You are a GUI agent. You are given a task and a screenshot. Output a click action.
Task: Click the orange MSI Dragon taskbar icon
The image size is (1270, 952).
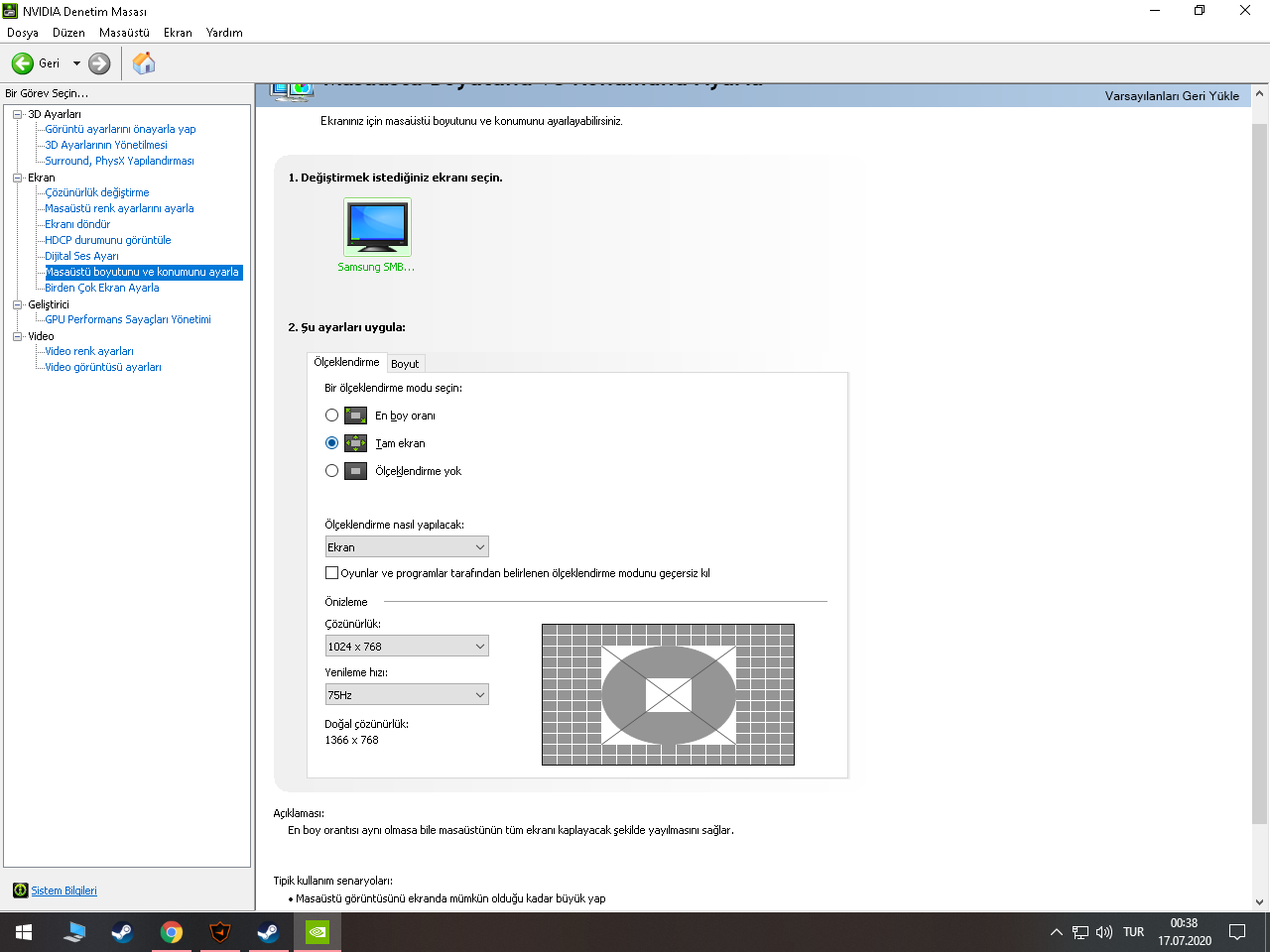pyautogui.click(x=220, y=932)
